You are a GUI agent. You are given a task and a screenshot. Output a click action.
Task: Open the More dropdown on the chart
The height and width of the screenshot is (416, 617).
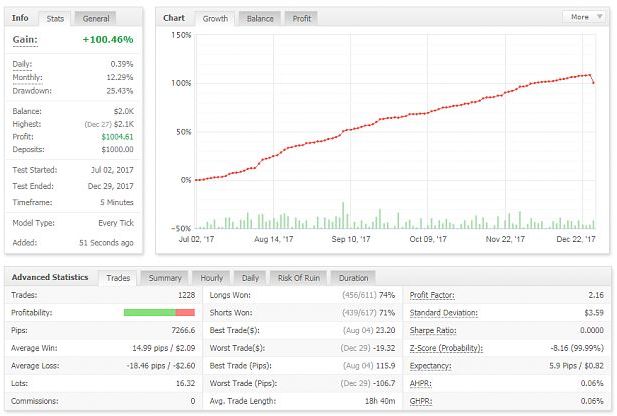point(585,17)
